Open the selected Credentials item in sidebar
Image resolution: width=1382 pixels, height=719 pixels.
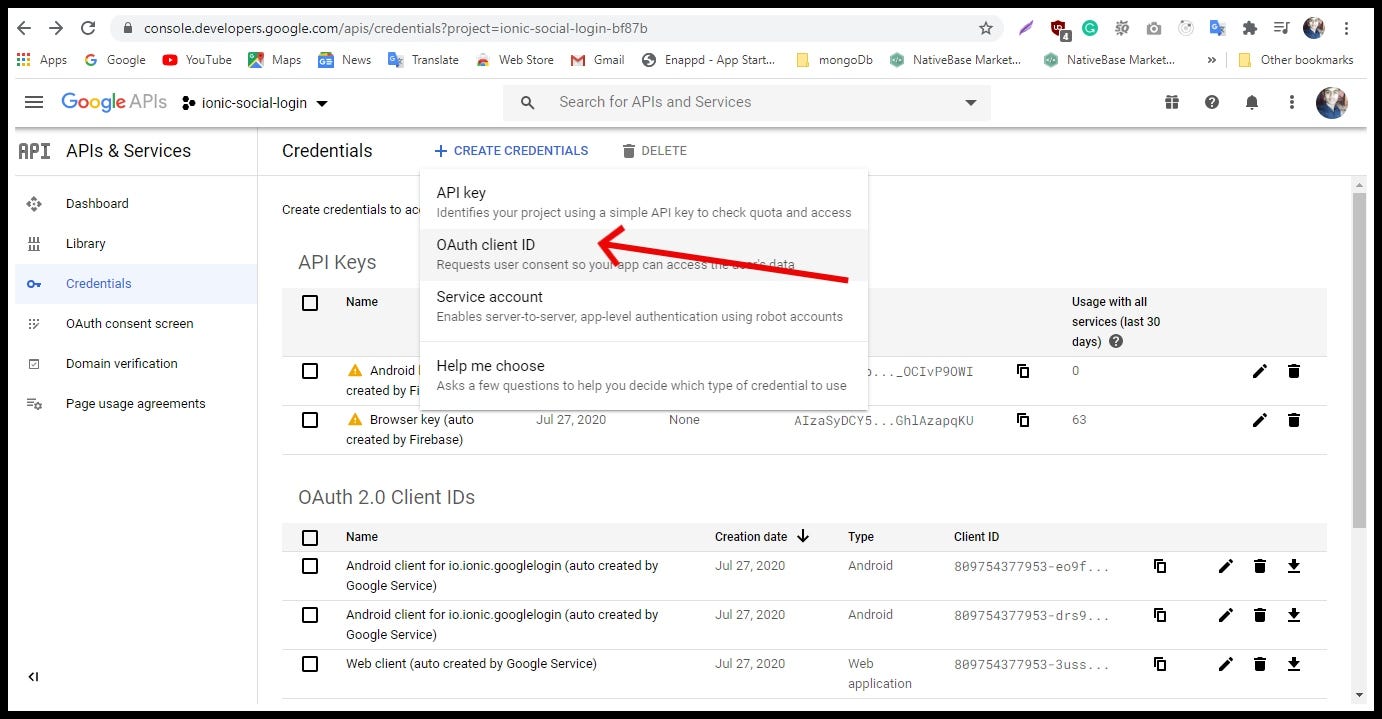(136, 284)
